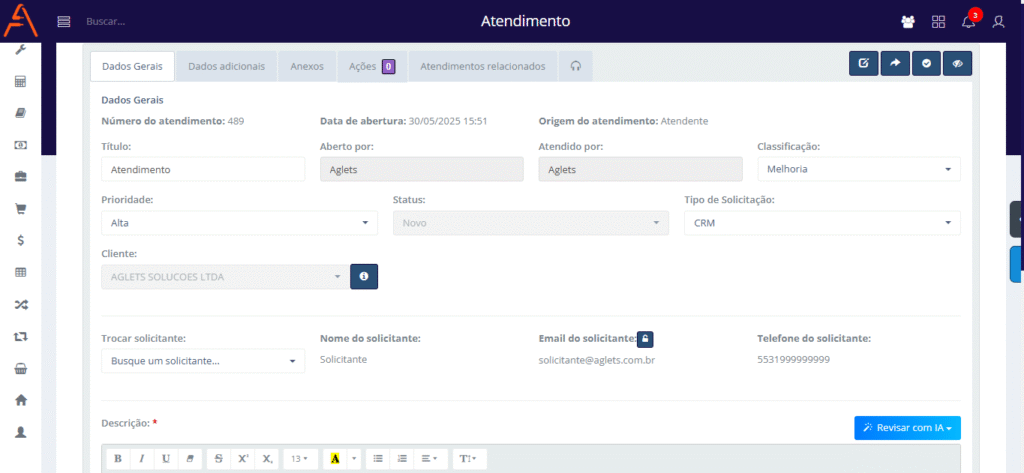Viewport: 1024px width, 473px height.
Task: Expand the Prioridade dropdown
Action: click(x=239, y=223)
